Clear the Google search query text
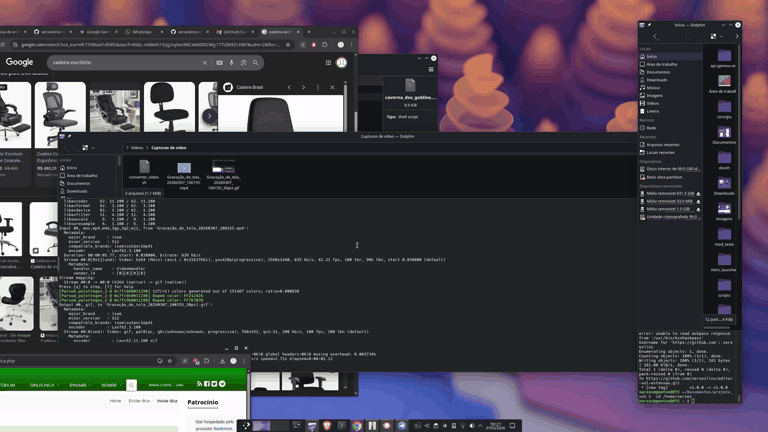 point(205,62)
